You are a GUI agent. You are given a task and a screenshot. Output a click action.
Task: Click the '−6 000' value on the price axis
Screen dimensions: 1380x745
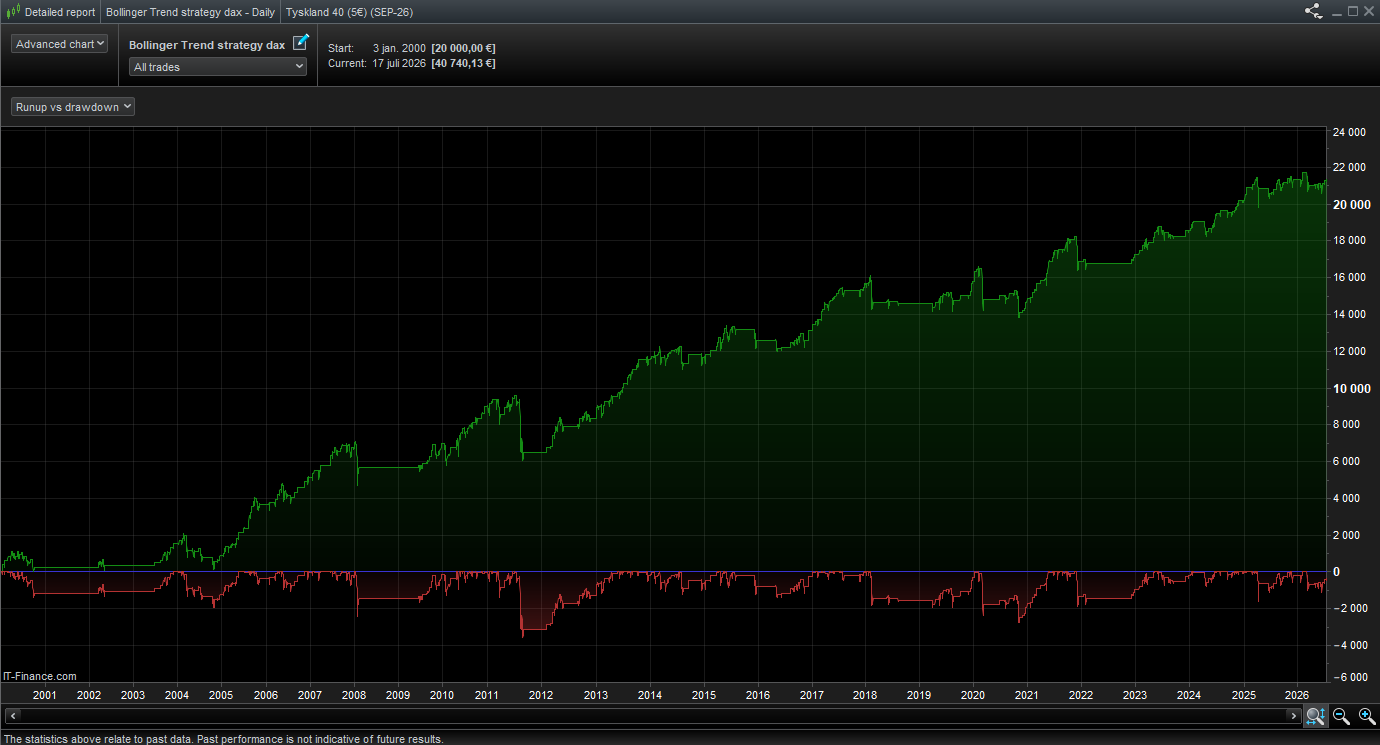click(x=1350, y=677)
